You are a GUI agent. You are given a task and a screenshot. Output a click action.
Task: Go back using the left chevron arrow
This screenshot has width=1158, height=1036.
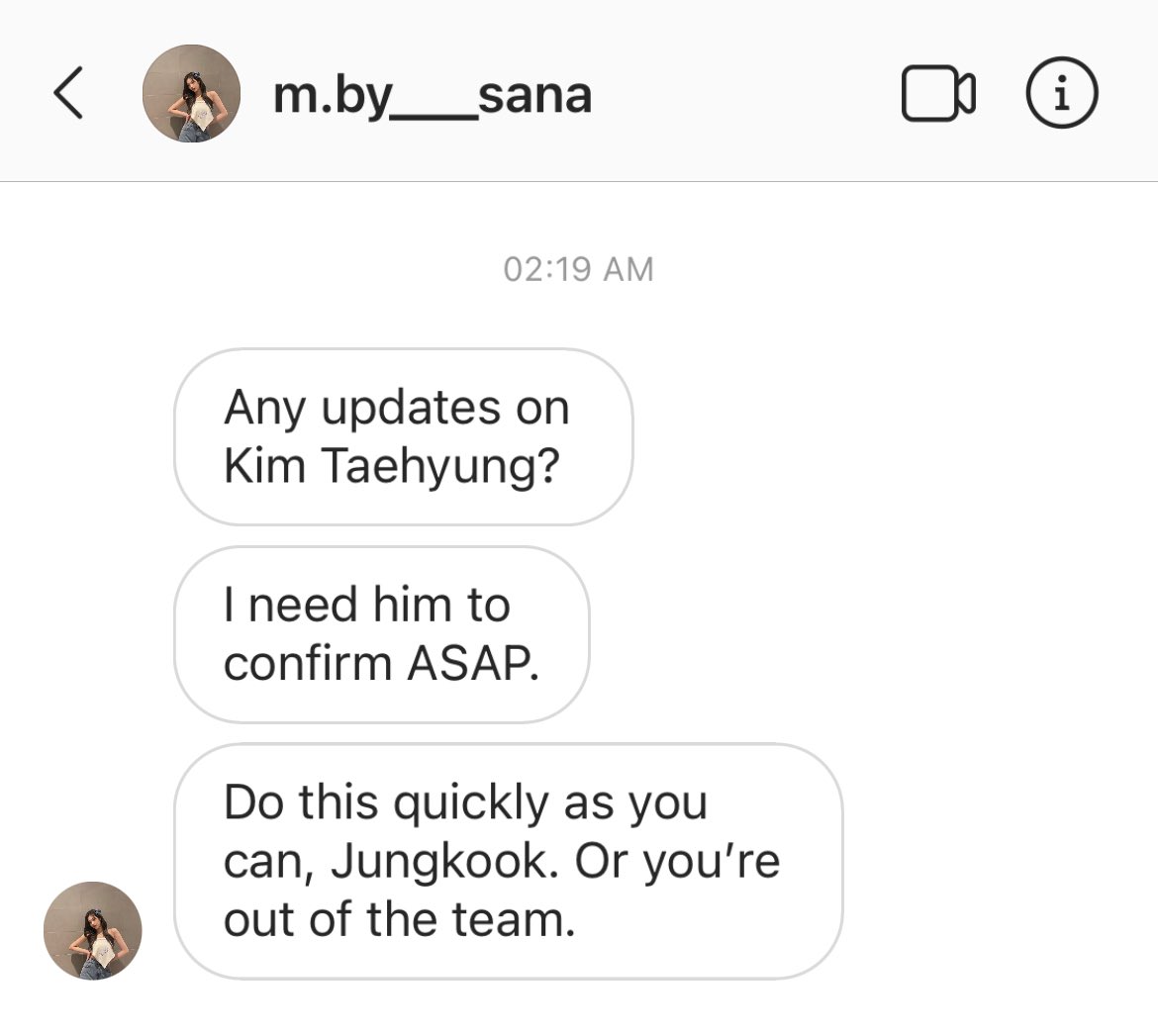[68, 93]
